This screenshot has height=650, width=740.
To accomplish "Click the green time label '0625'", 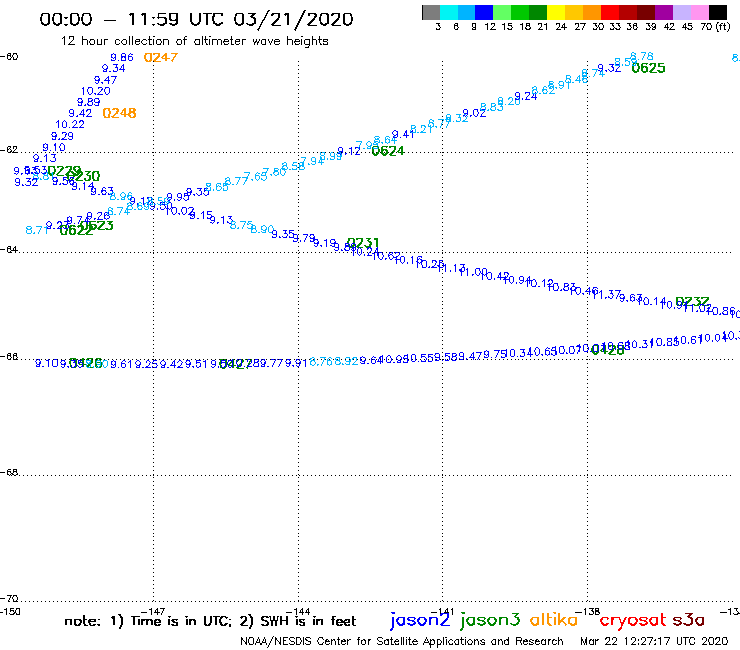I will coord(648,68).
